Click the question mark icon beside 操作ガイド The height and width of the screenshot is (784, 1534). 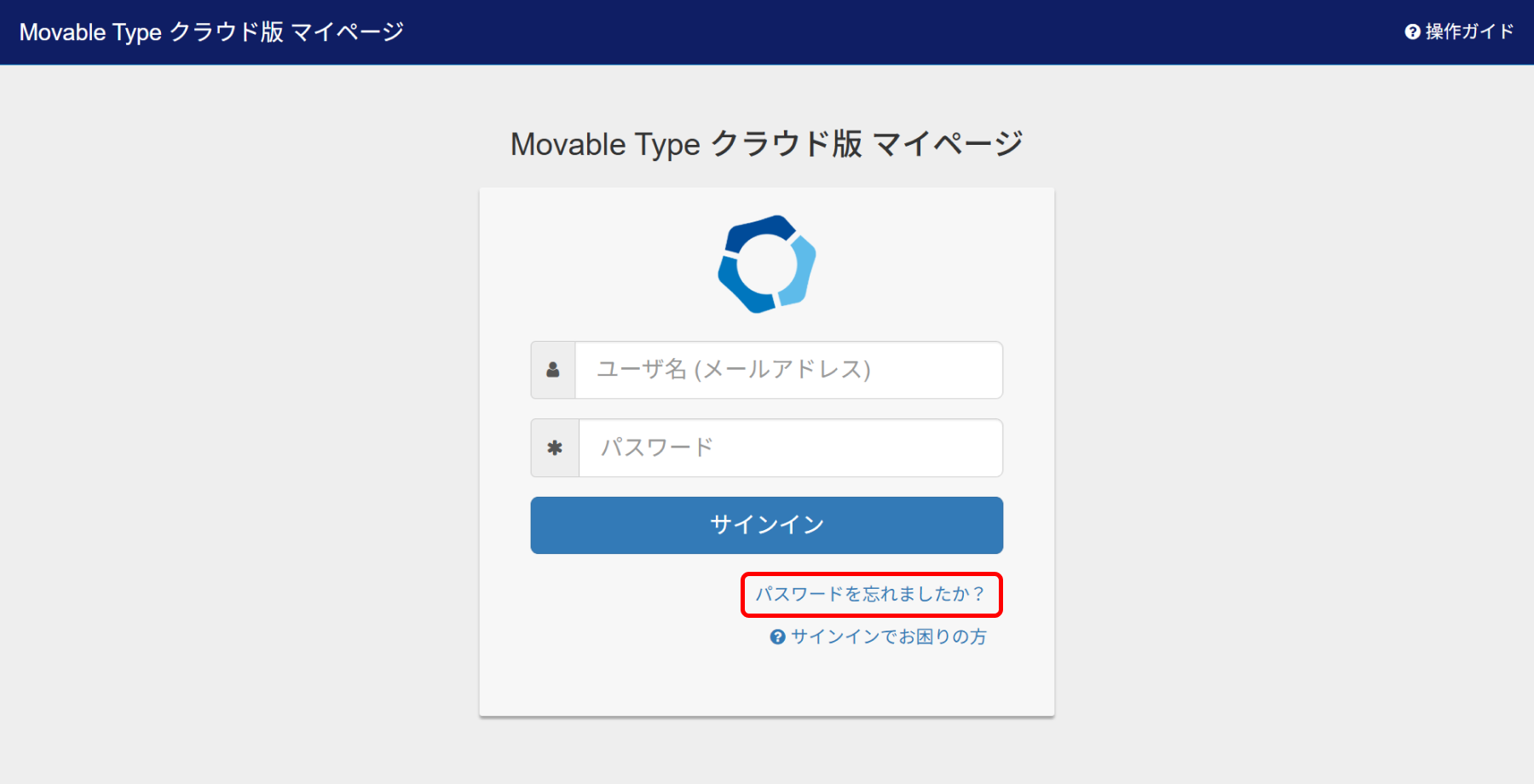(x=1412, y=32)
